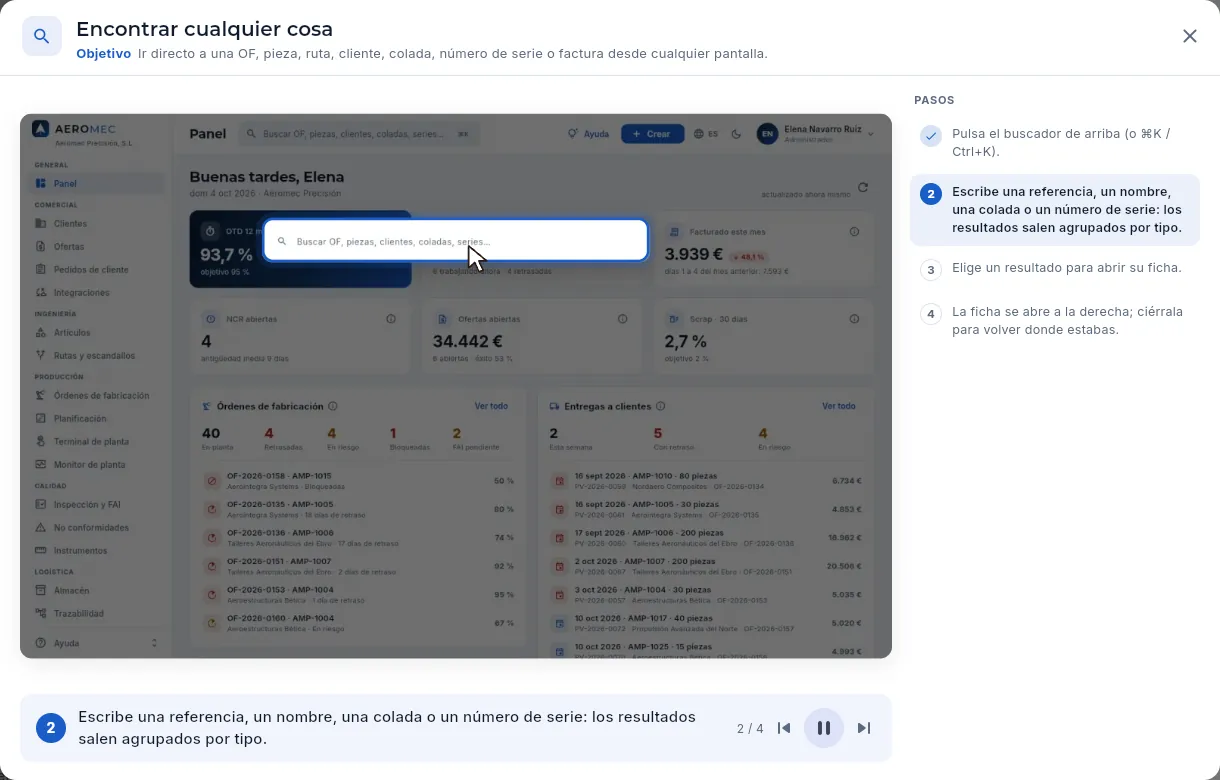The image size is (1220, 780).
Task: Open No conformidades in the sidebar
Action: [x=97, y=528]
